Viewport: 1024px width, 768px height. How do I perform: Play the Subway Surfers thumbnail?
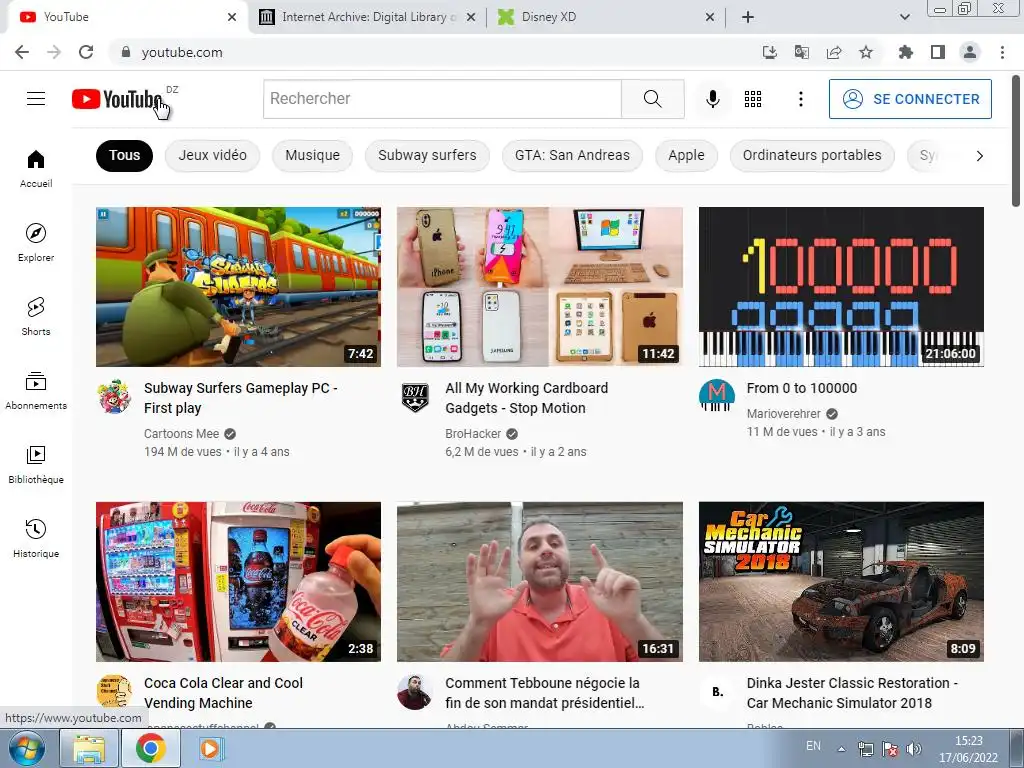(x=238, y=287)
